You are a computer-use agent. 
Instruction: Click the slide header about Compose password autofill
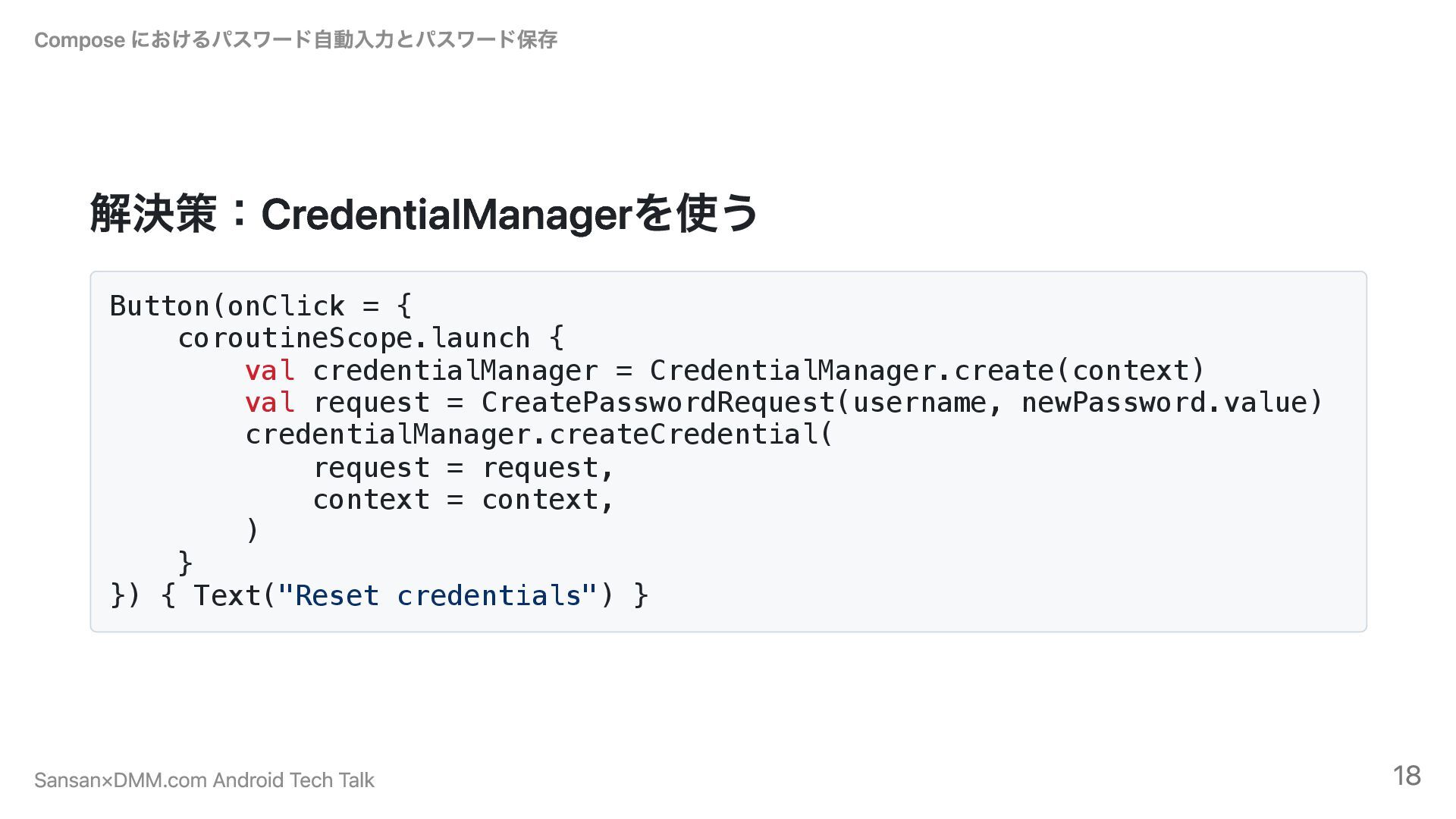(296, 39)
